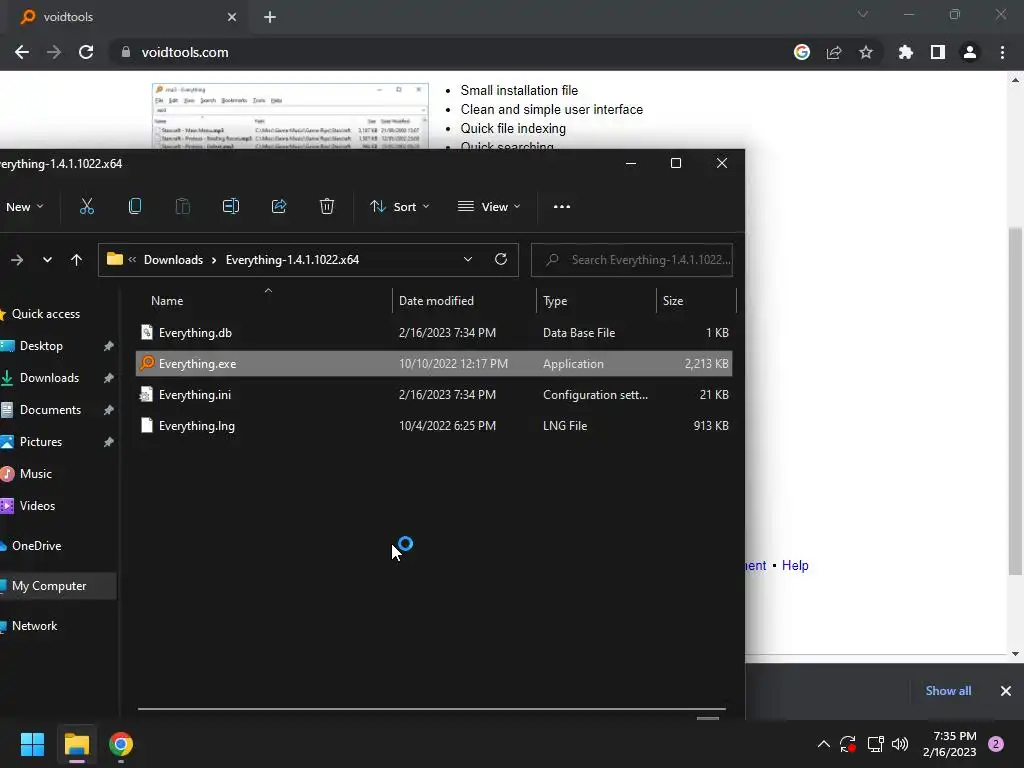Expand address bar history dropdown
This screenshot has height=768, width=1024.
click(x=468, y=259)
